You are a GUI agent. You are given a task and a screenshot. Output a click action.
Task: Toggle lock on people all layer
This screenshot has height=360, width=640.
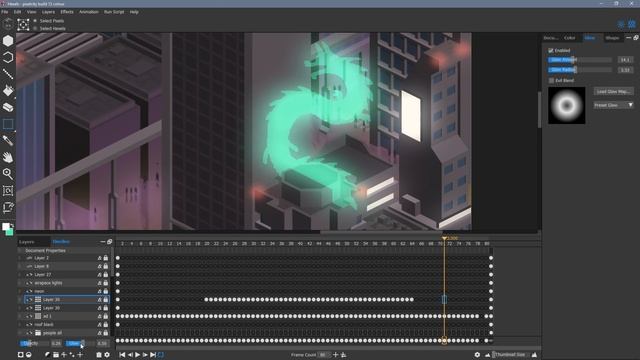tap(106, 333)
